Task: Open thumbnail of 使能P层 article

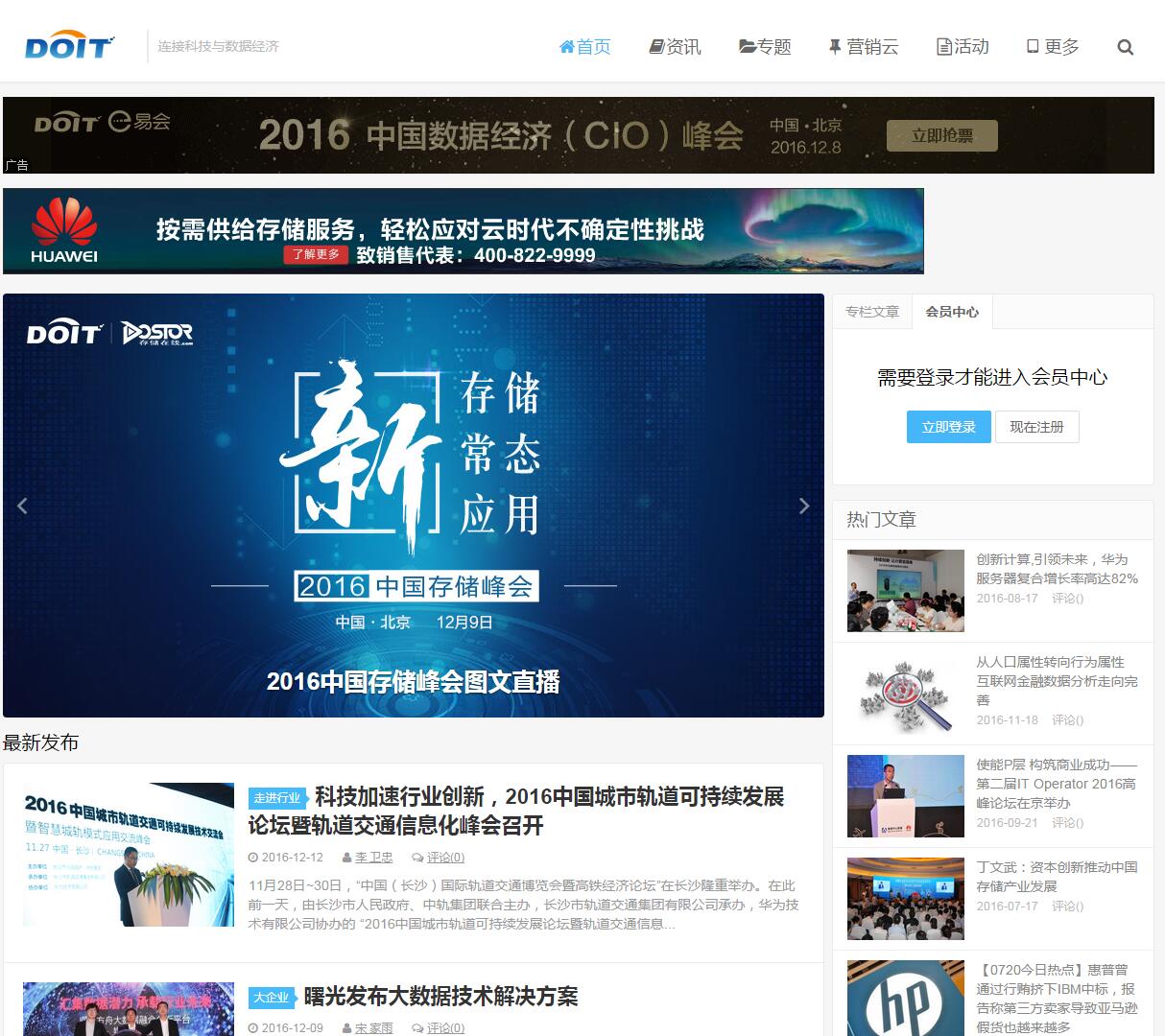Action: 906,796
